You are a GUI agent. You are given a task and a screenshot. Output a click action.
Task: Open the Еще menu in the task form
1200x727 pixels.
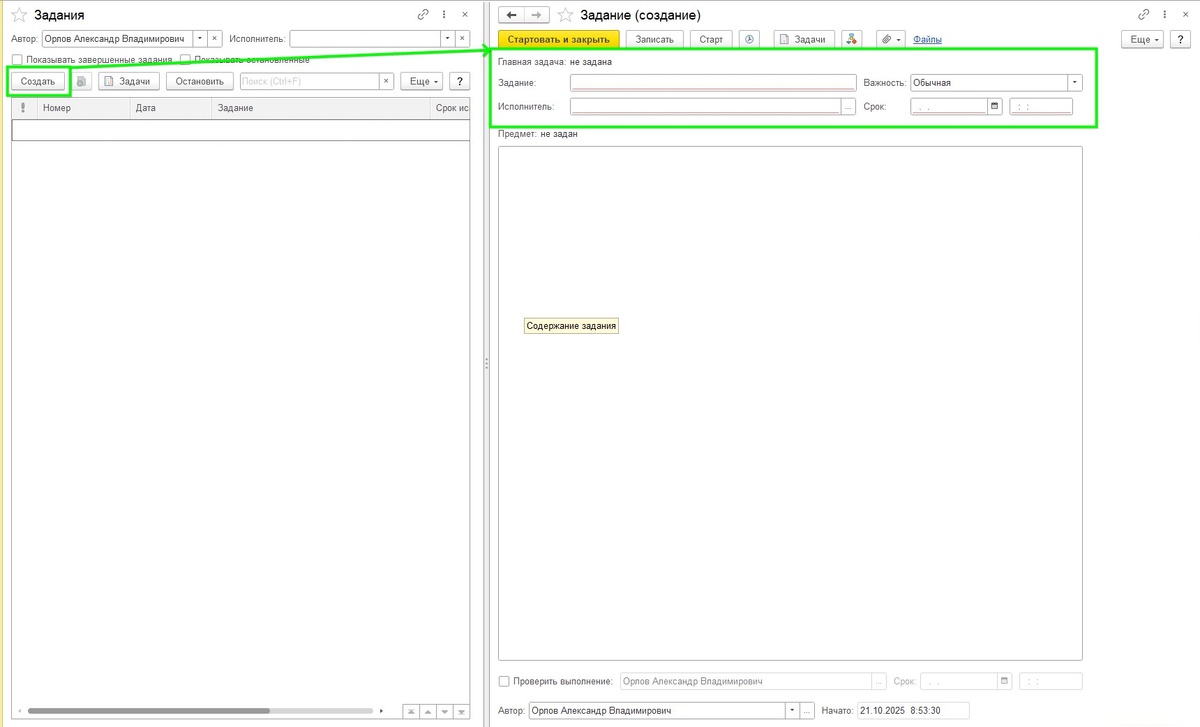[1141, 39]
